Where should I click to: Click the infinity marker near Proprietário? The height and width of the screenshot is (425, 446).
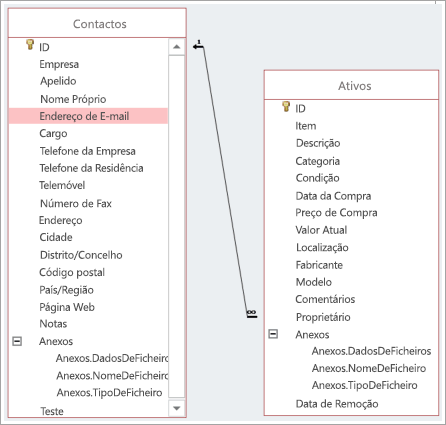point(252,314)
